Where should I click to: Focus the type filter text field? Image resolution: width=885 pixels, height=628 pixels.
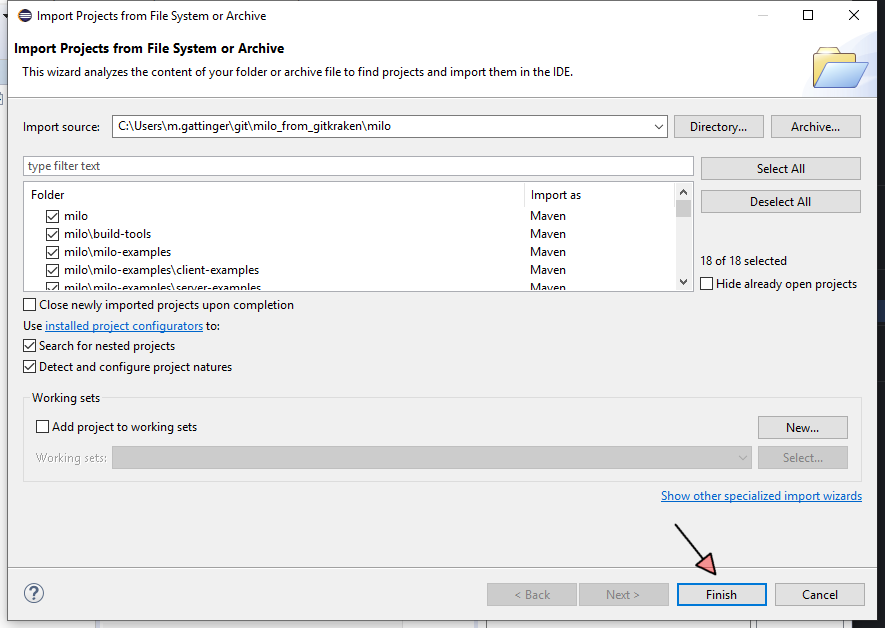pos(358,166)
